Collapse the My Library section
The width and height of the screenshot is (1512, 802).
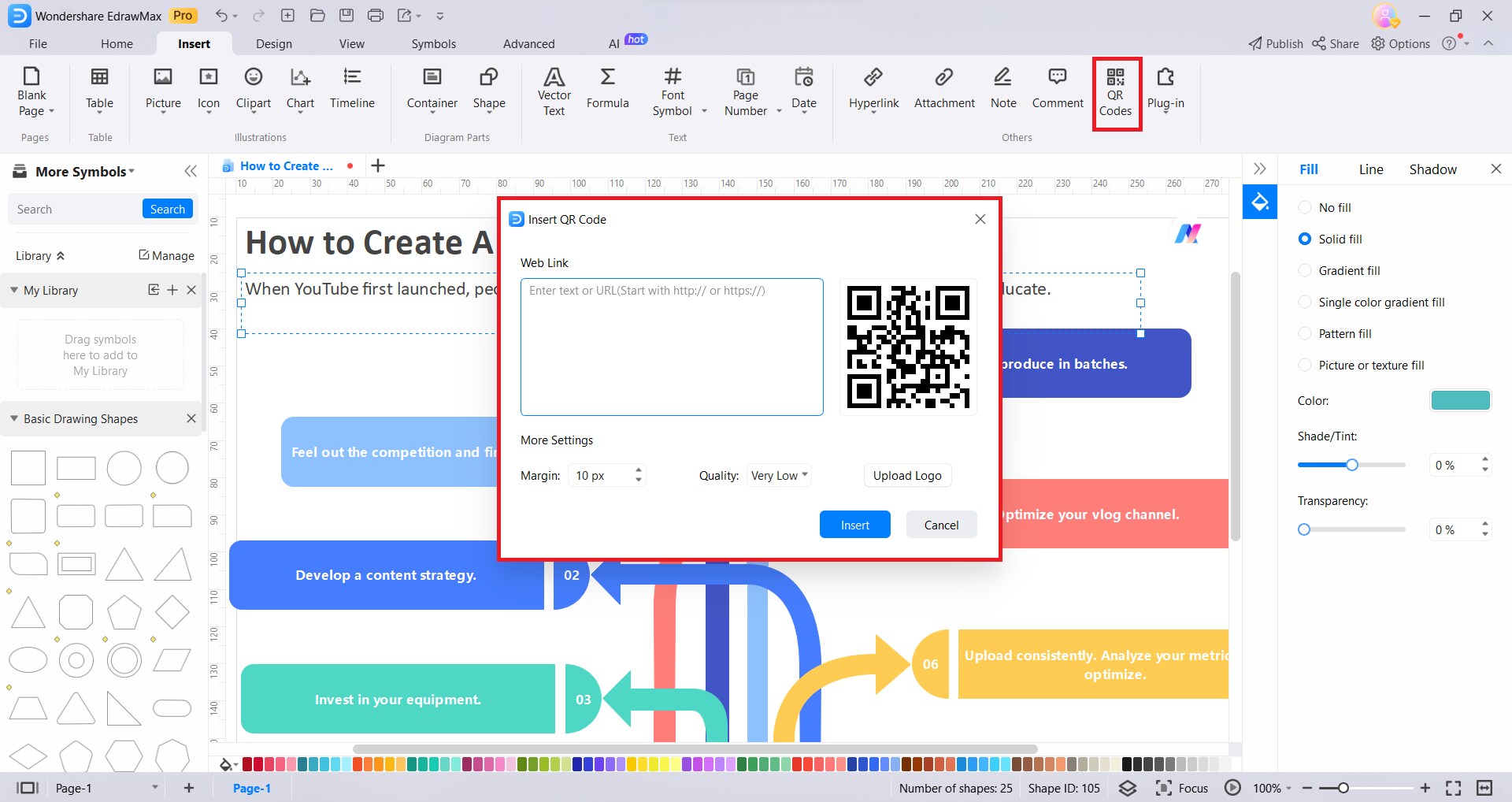pos(14,290)
